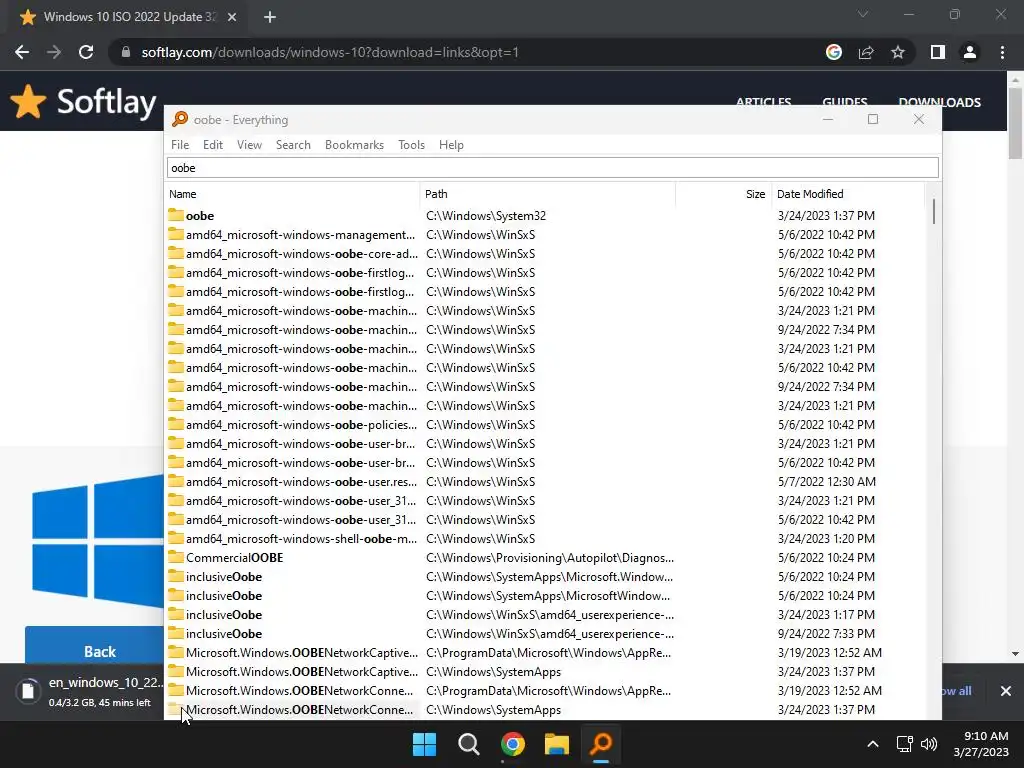Click date 5/7/2022 12:30 AM cell
The height and width of the screenshot is (768, 1024).
[x=826, y=481]
